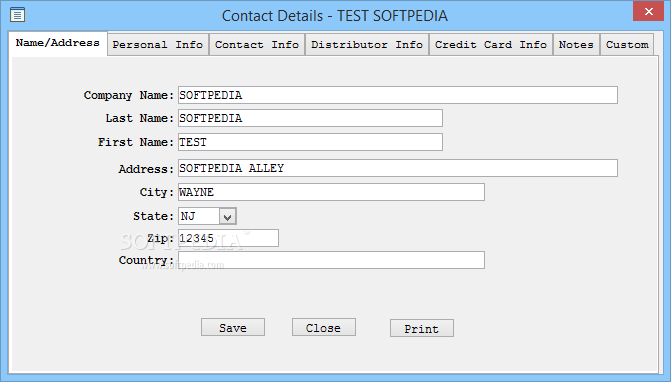Click the State label
This screenshot has width=671, height=382.
pyautogui.click(x=153, y=216)
